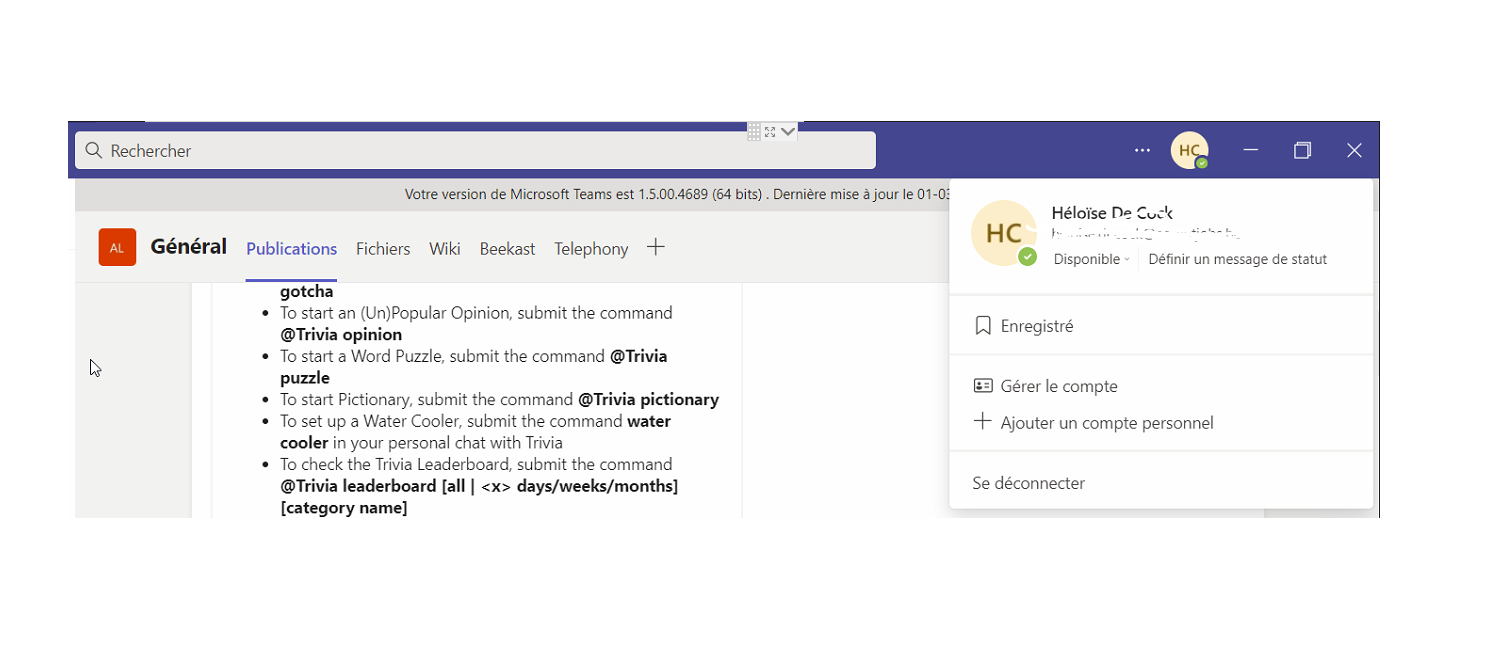The image size is (1507, 656).
Task: Click the @Trivia opinion command text
Action: coord(341,335)
